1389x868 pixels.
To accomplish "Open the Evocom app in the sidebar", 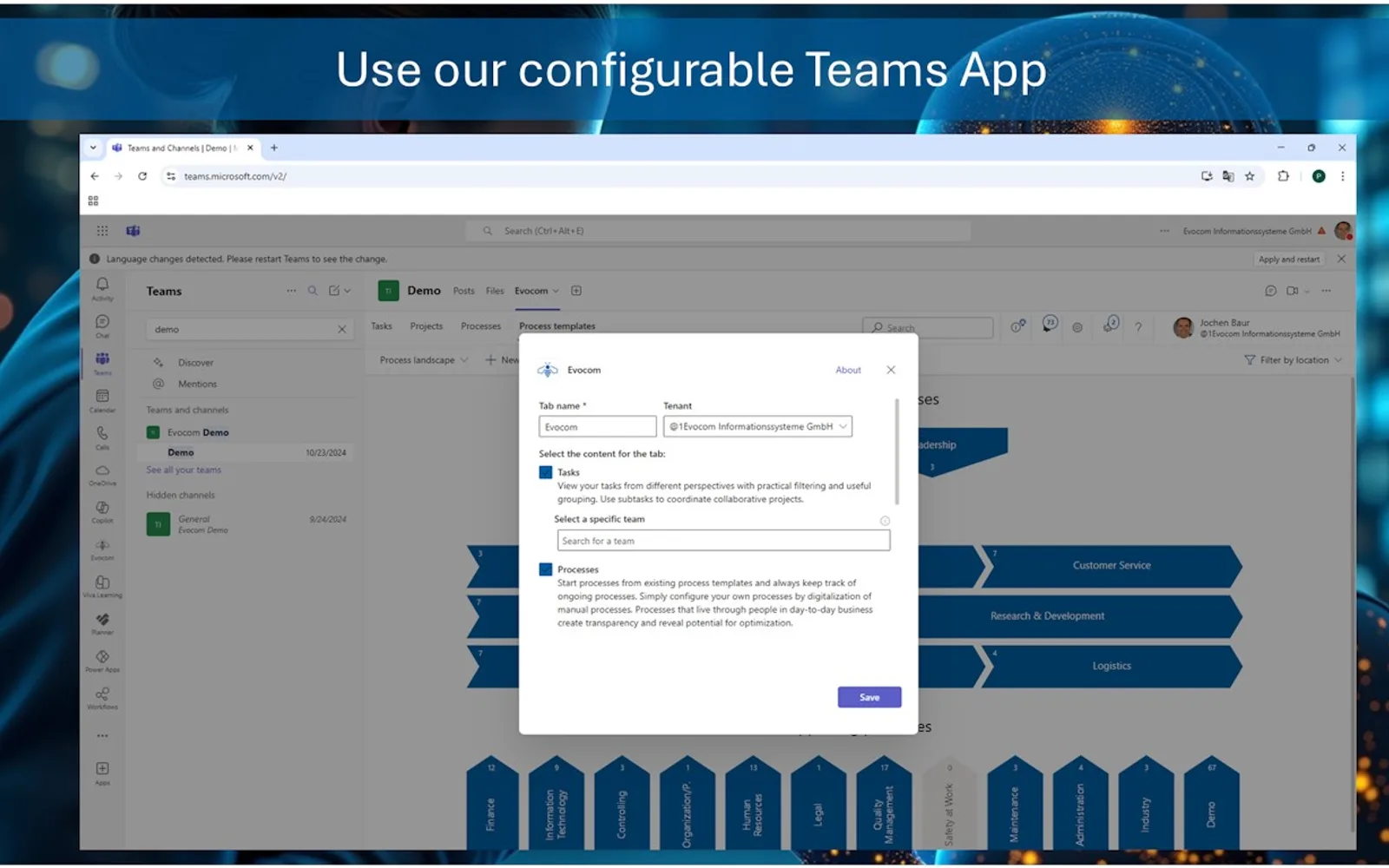I will tap(102, 549).
